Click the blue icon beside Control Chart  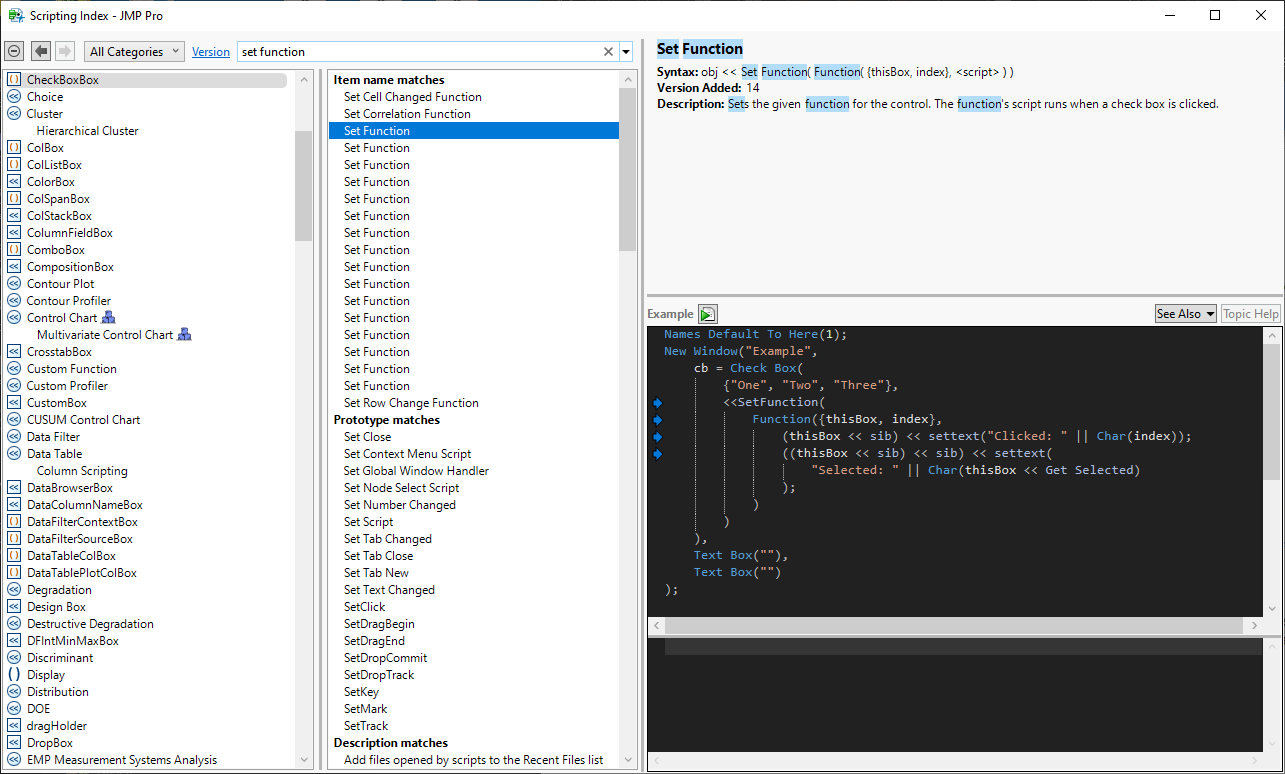click(109, 318)
